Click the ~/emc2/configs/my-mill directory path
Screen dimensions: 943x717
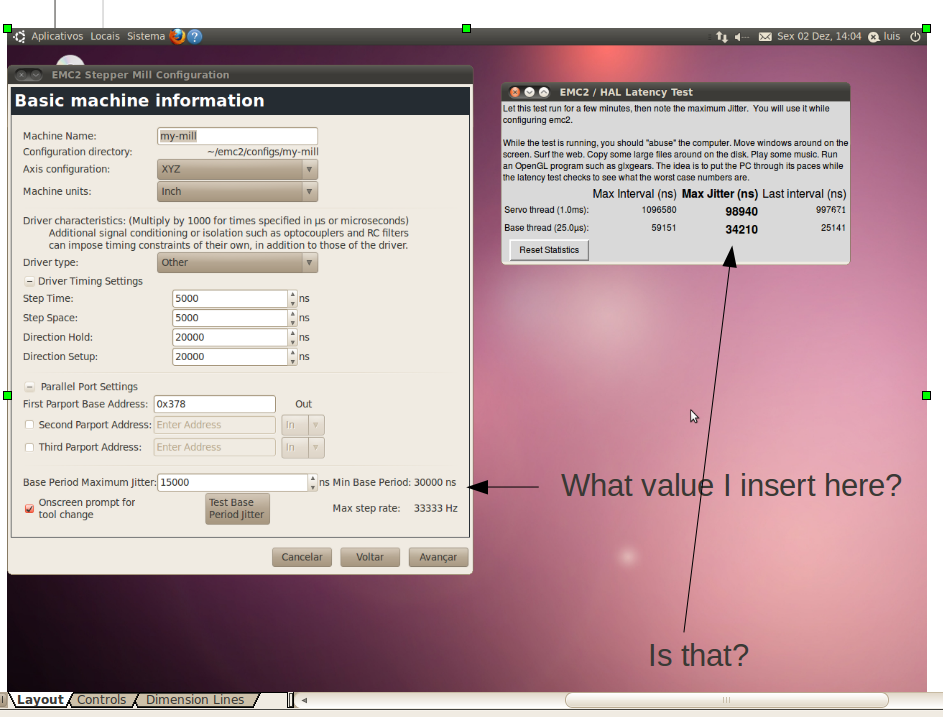click(x=263, y=152)
